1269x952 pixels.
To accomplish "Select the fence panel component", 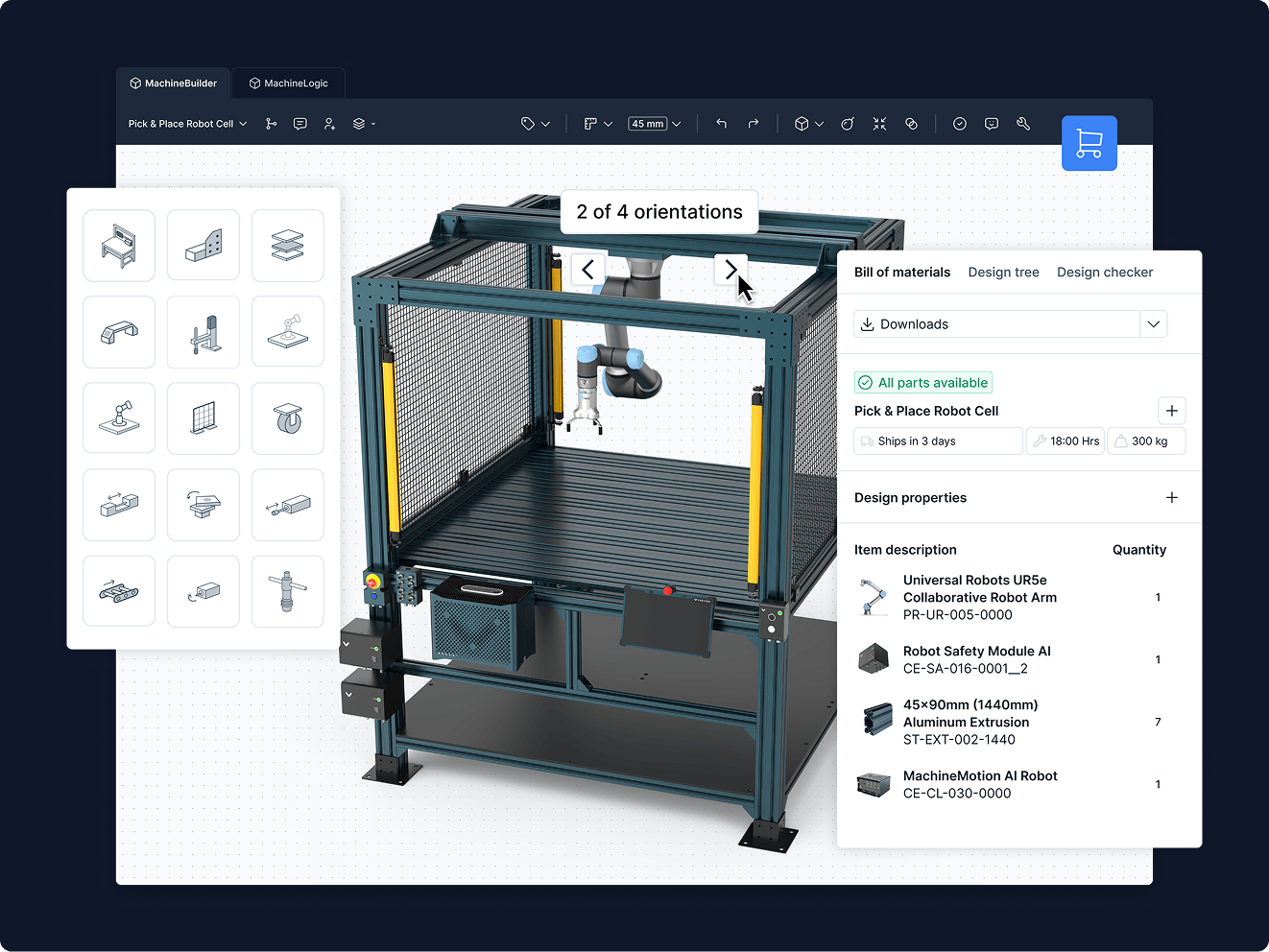I will click(x=204, y=418).
